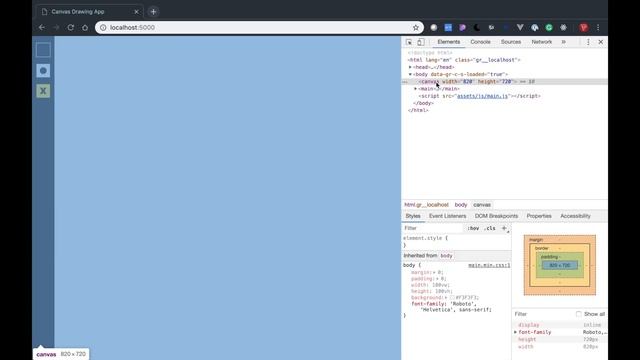Switch to the Elements tab
Screen dimensions: 640x360
(449, 42)
